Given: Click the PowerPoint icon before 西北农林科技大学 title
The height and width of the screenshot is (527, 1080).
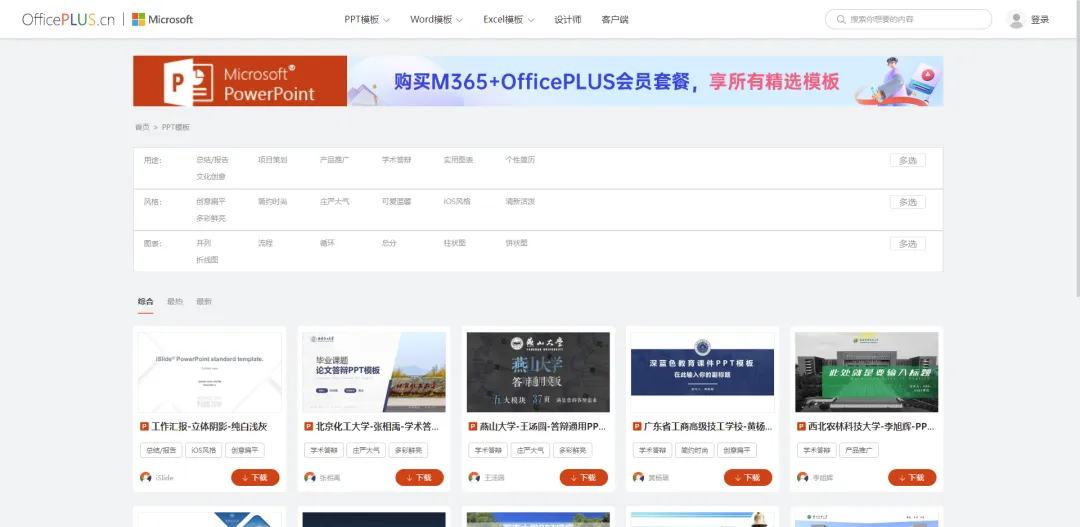Looking at the screenshot, I should coord(802,426).
